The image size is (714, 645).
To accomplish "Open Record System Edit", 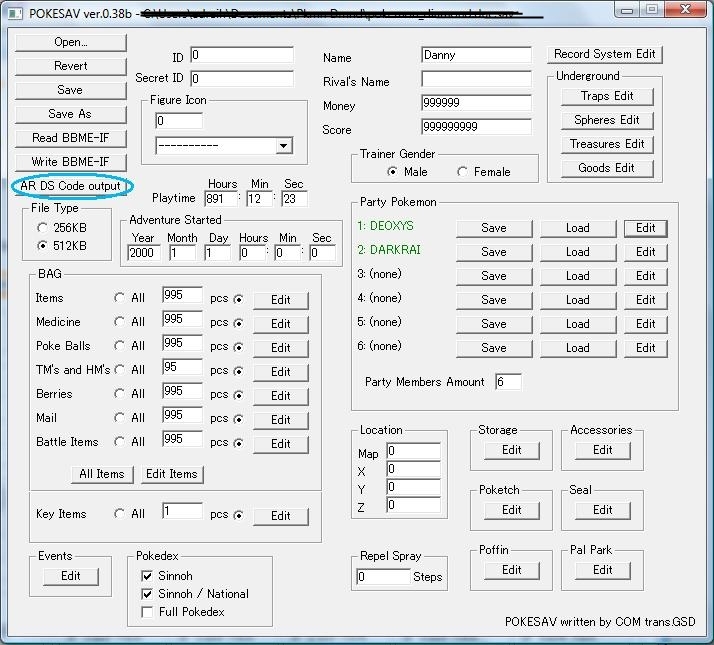I will coord(604,54).
